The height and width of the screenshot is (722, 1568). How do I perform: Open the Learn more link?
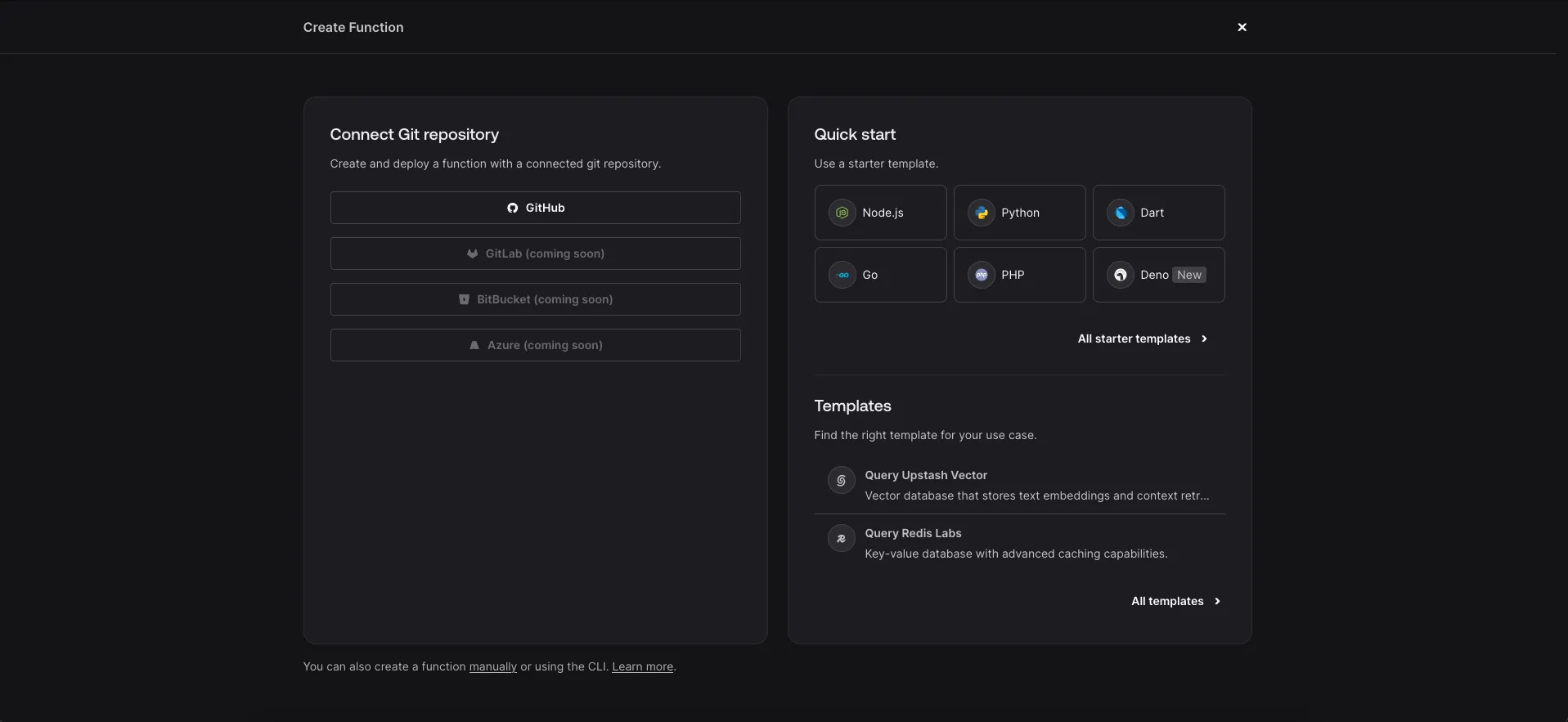642,666
